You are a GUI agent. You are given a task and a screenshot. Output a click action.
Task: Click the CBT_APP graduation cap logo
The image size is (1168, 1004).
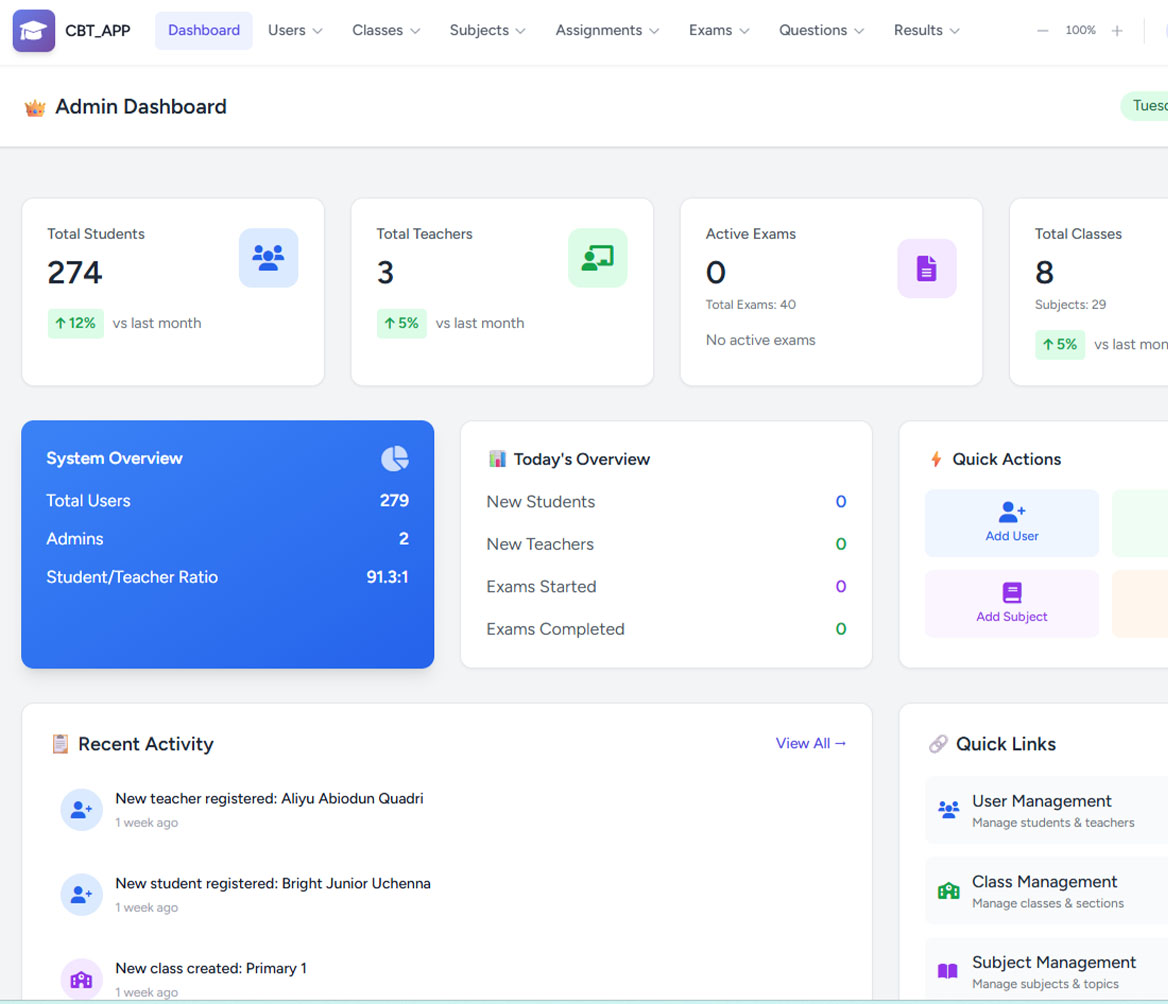coord(34,31)
